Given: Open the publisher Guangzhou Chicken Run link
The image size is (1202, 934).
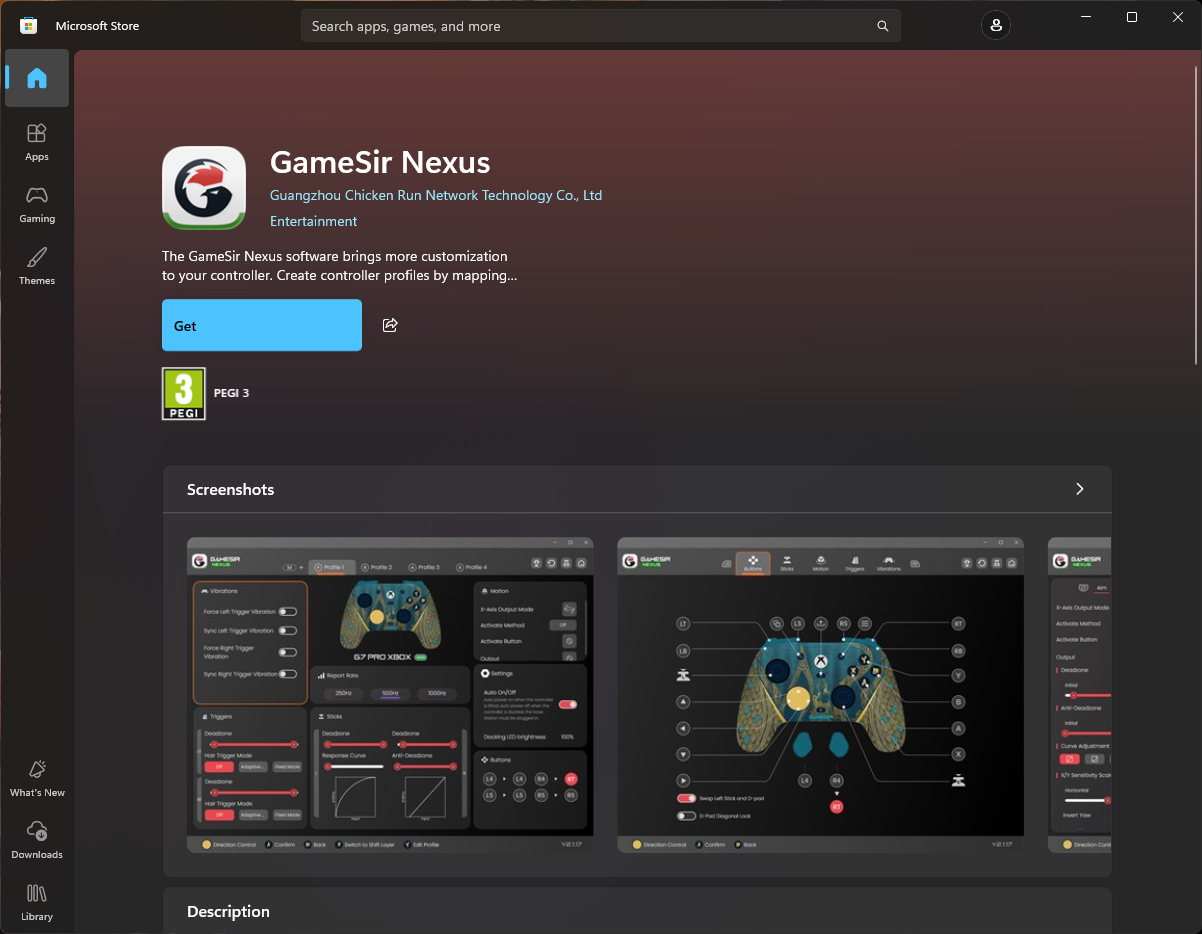Looking at the screenshot, I should 436,195.
